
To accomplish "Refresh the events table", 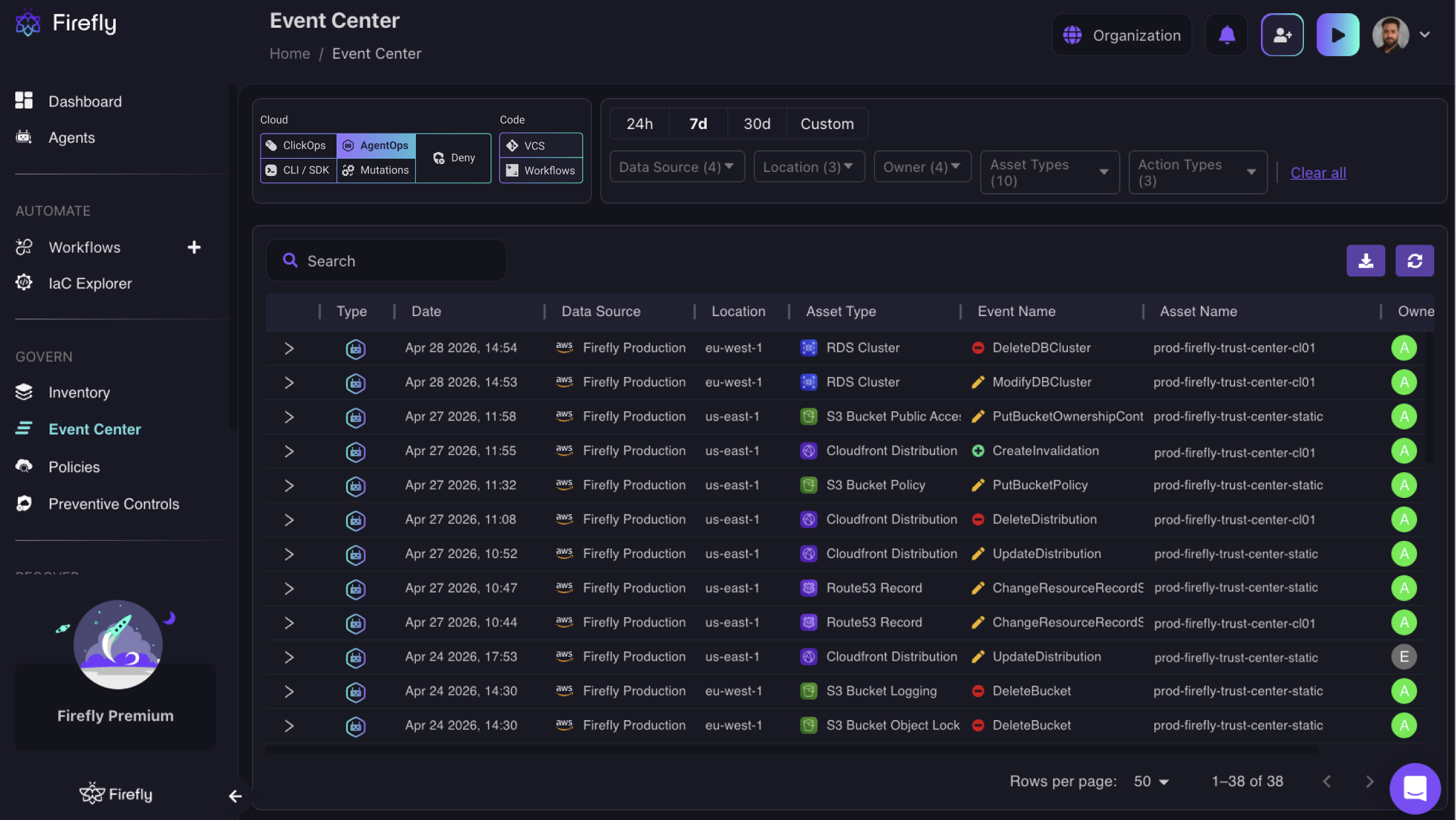I will pyautogui.click(x=1414, y=261).
